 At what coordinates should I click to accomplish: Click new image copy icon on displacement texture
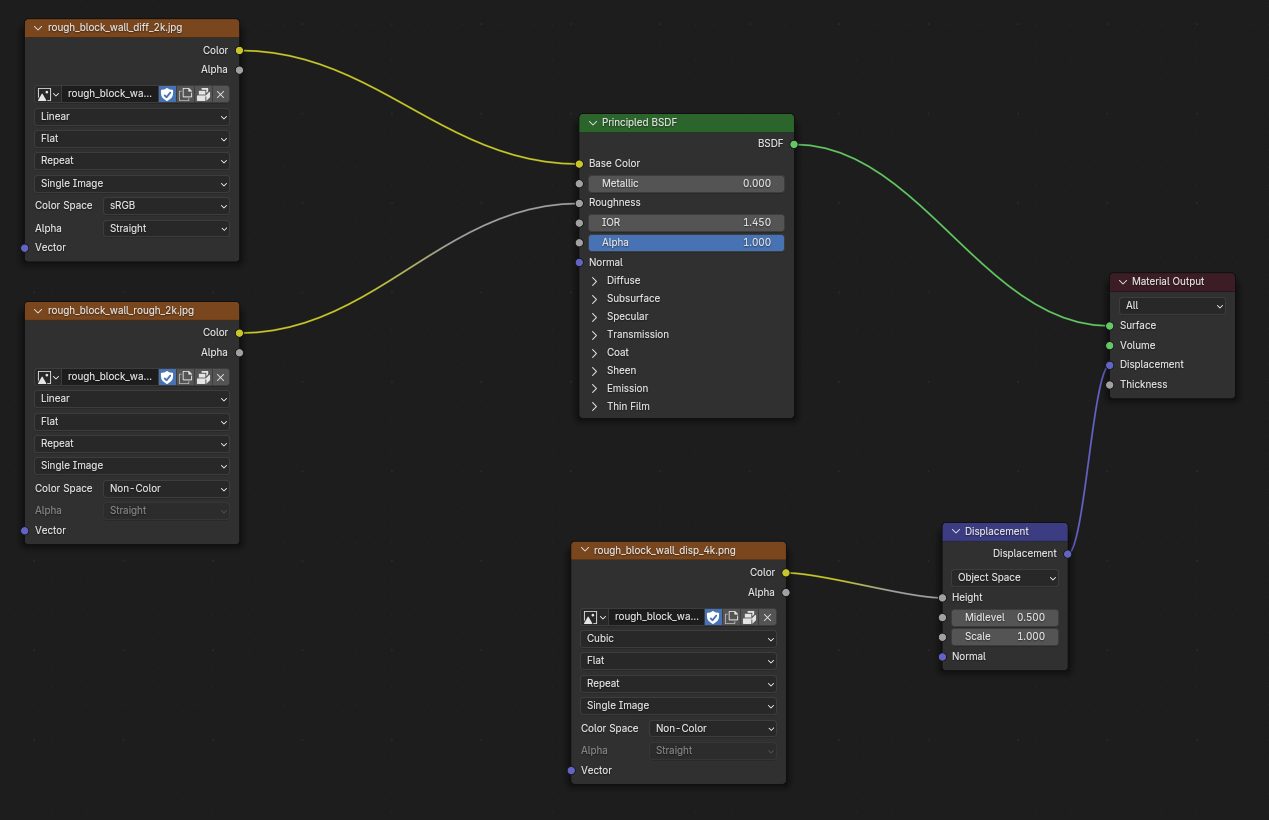point(731,618)
